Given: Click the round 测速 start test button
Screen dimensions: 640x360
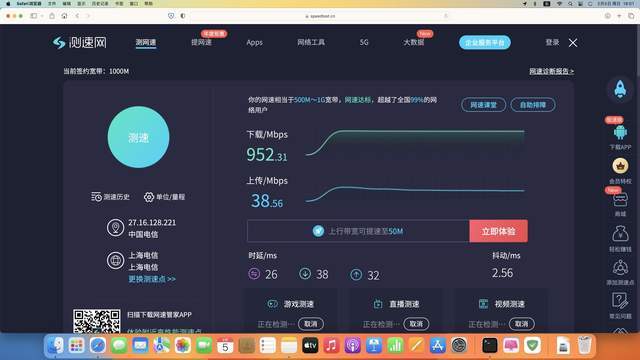Looking at the screenshot, I should [138, 137].
